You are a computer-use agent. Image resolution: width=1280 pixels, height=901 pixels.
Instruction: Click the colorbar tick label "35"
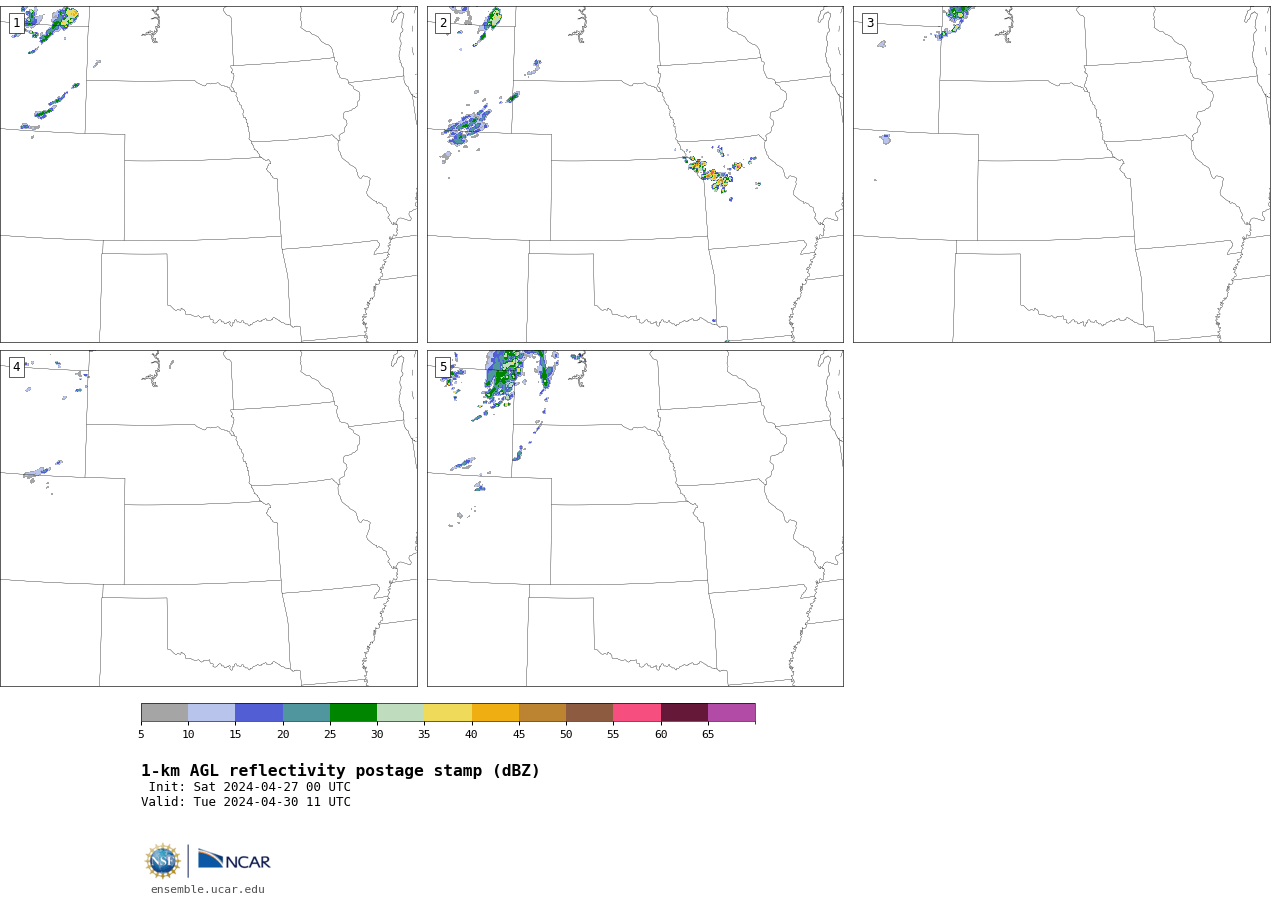coord(424,735)
